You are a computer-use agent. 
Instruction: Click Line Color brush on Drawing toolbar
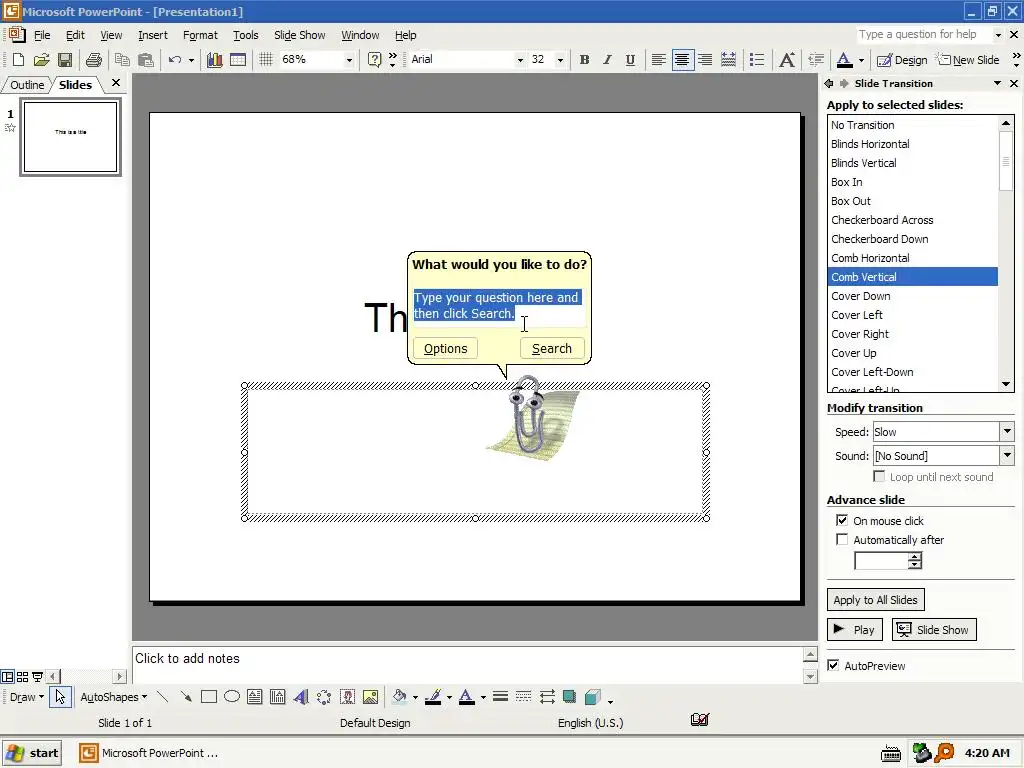432,697
